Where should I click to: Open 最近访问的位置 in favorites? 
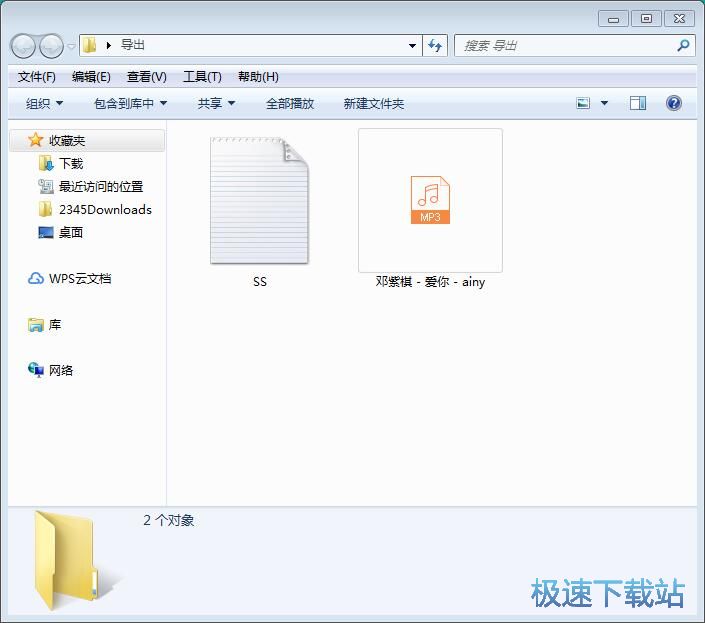pyautogui.click(x=101, y=187)
